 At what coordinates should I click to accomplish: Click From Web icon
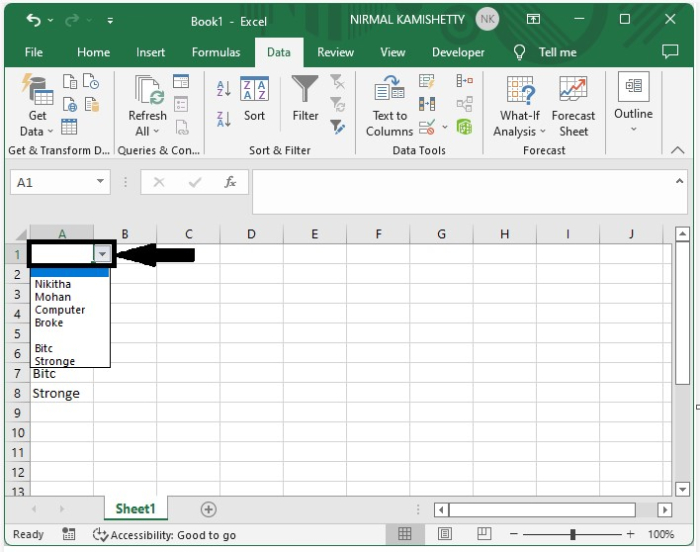70,105
